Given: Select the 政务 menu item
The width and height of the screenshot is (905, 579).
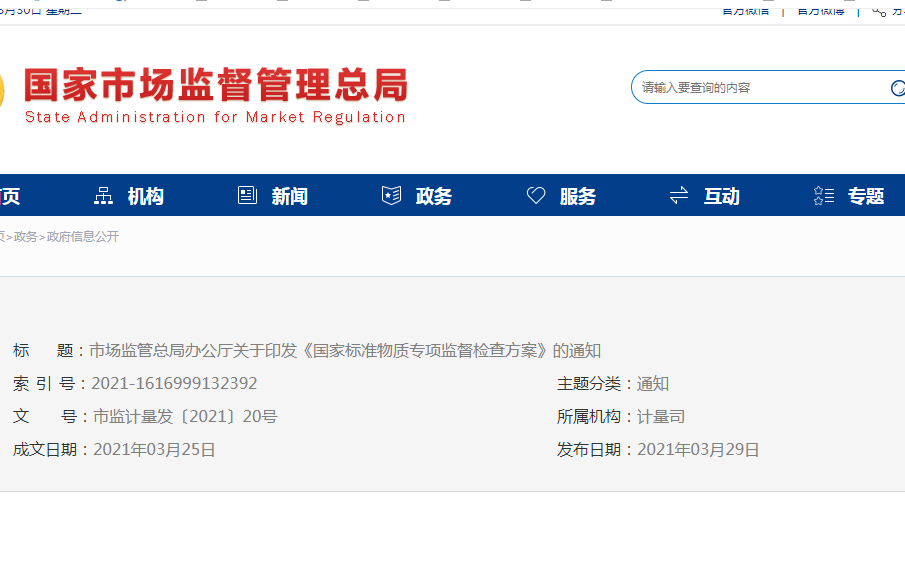Looking at the screenshot, I should click(433, 197).
